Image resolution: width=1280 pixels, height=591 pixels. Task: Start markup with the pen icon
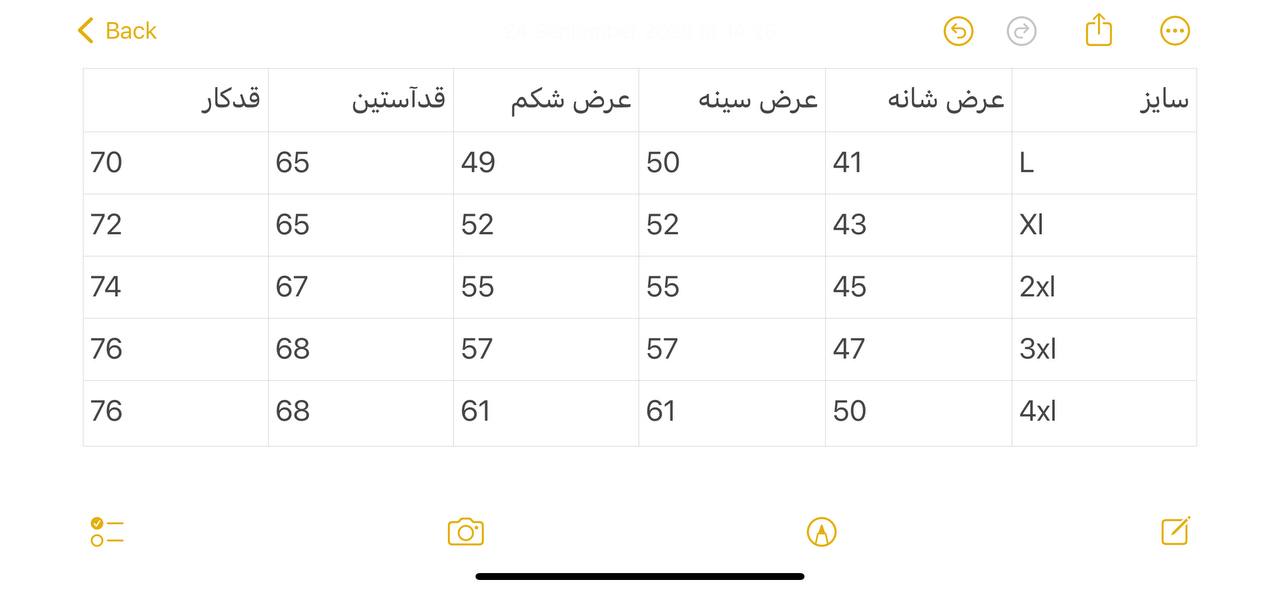point(821,531)
